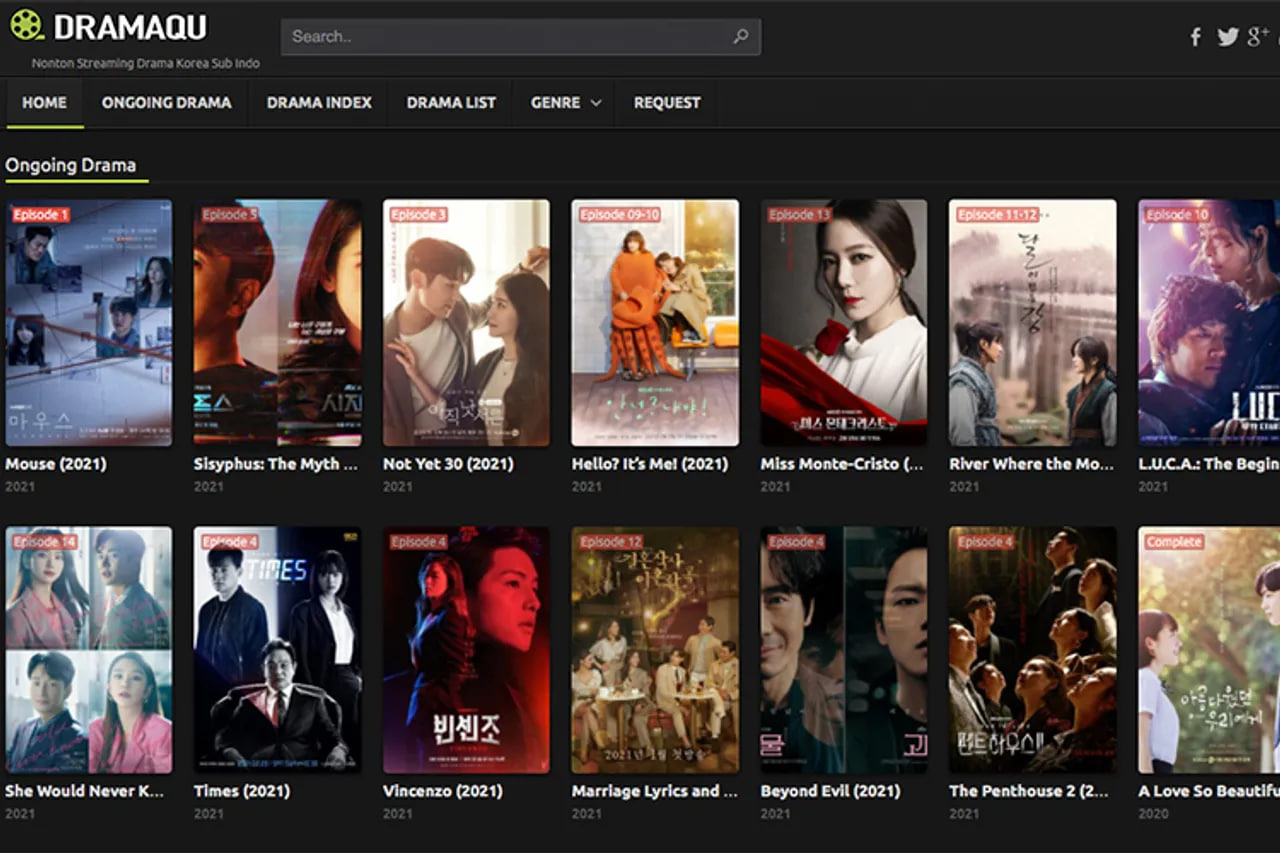1280x853 pixels.
Task: Open the She Would Never Know poster
Action: (88, 650)
